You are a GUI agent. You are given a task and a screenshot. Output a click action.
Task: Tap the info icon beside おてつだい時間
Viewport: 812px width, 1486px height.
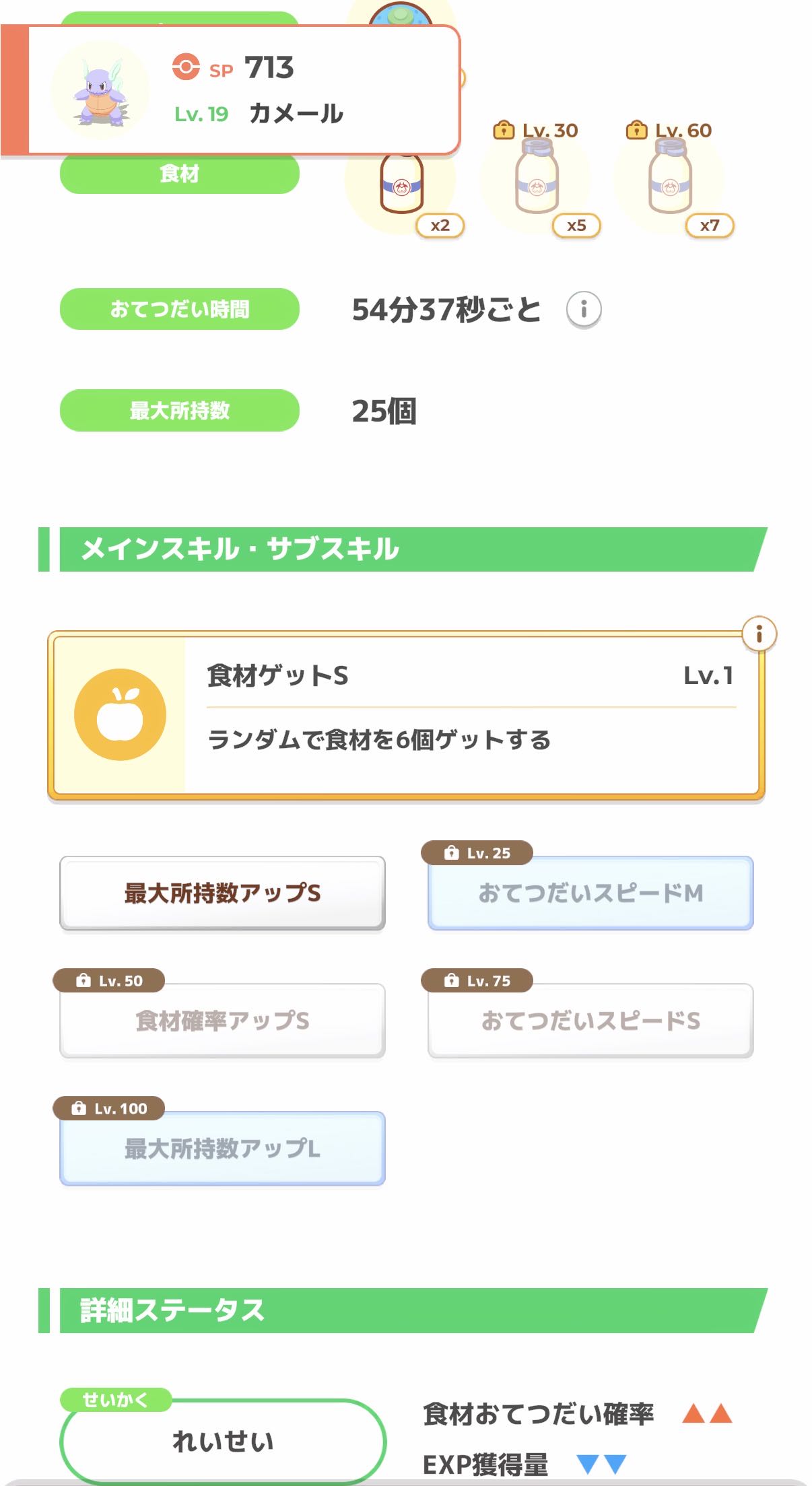[583, 310]
